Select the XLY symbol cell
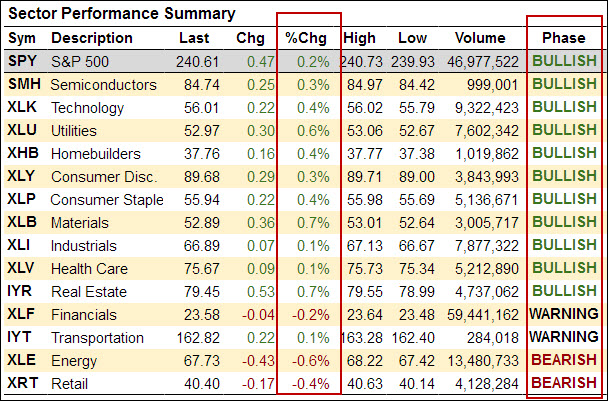 pos(22,176)
